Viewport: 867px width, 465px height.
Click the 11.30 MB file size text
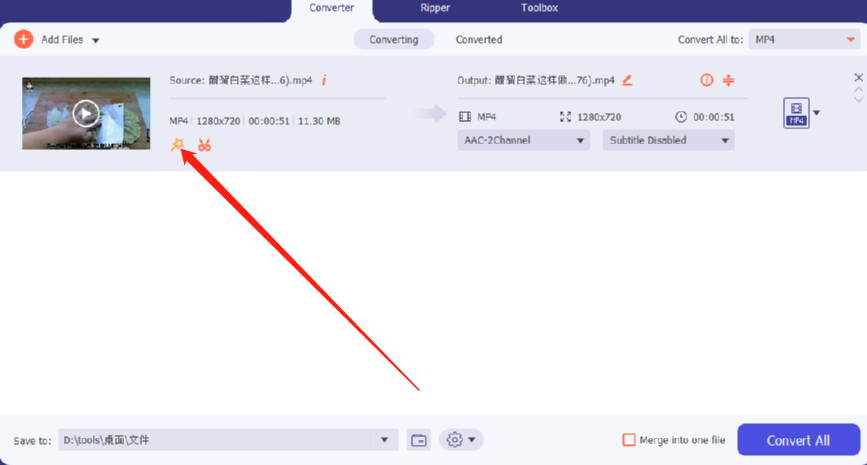point(319,121)
